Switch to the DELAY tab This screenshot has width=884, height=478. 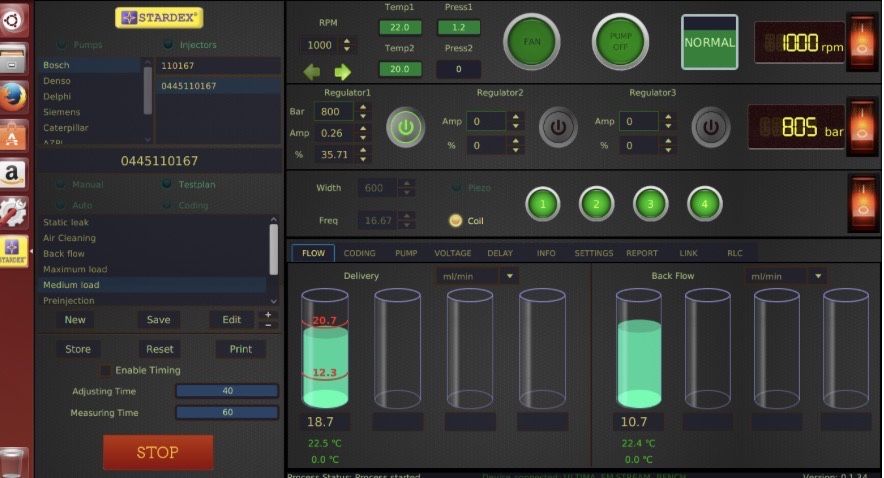pyautogui.click(x=500, y=253)
